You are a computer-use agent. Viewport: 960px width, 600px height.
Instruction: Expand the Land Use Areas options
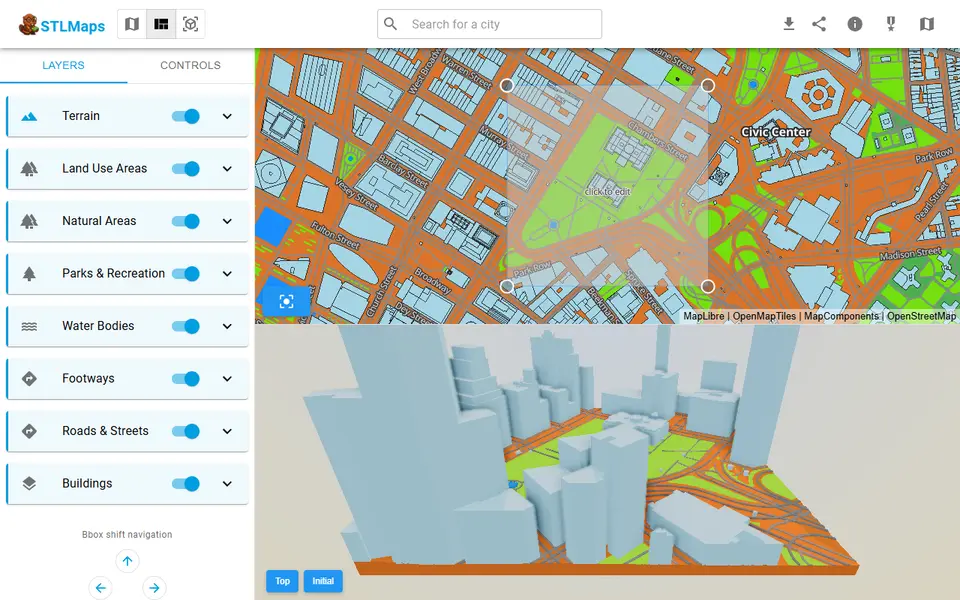[x=227, y=168]
